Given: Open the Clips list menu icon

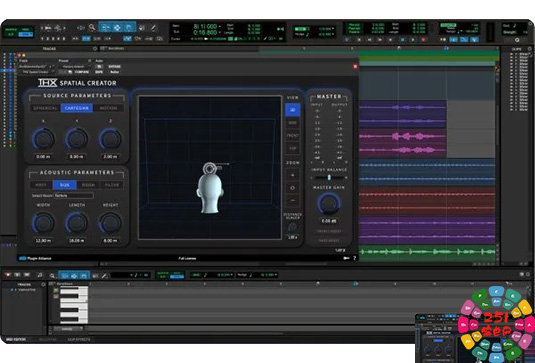Looking at the screenshot, I should (x=530, y=49).
